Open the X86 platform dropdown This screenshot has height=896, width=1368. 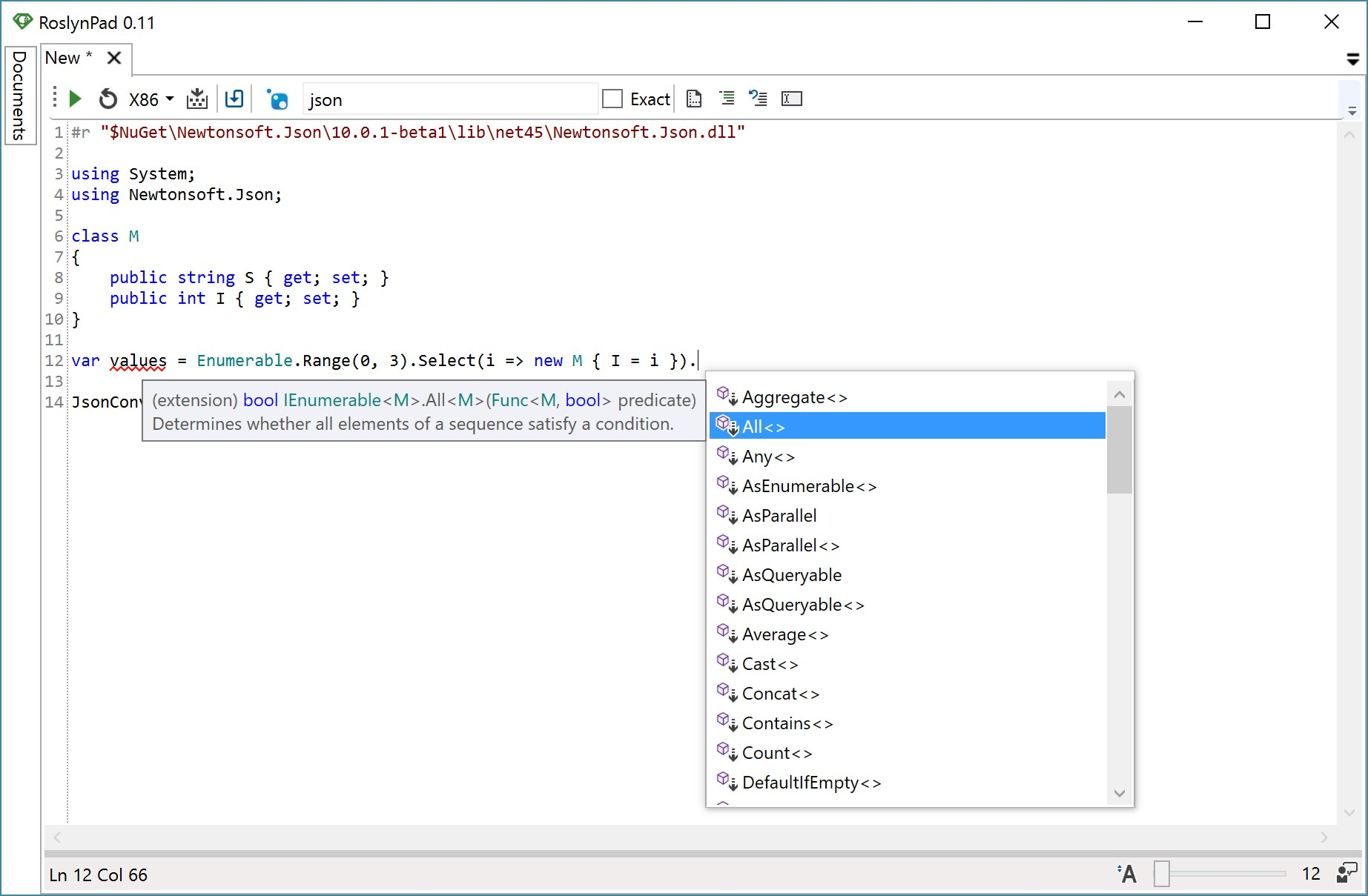(x=151, y=99)
